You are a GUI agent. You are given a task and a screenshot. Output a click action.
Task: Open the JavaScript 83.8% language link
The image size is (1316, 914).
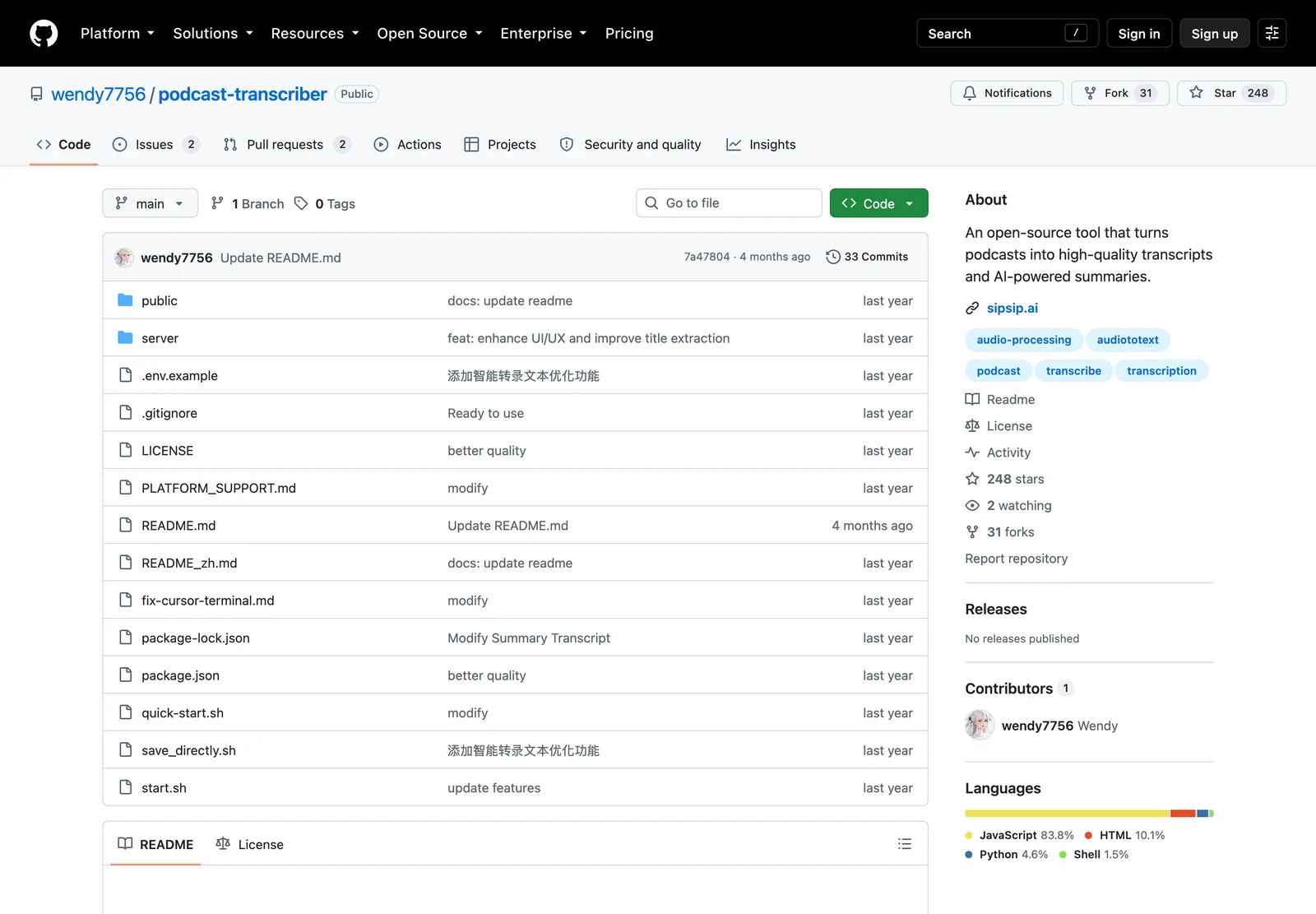(1020, 835)
